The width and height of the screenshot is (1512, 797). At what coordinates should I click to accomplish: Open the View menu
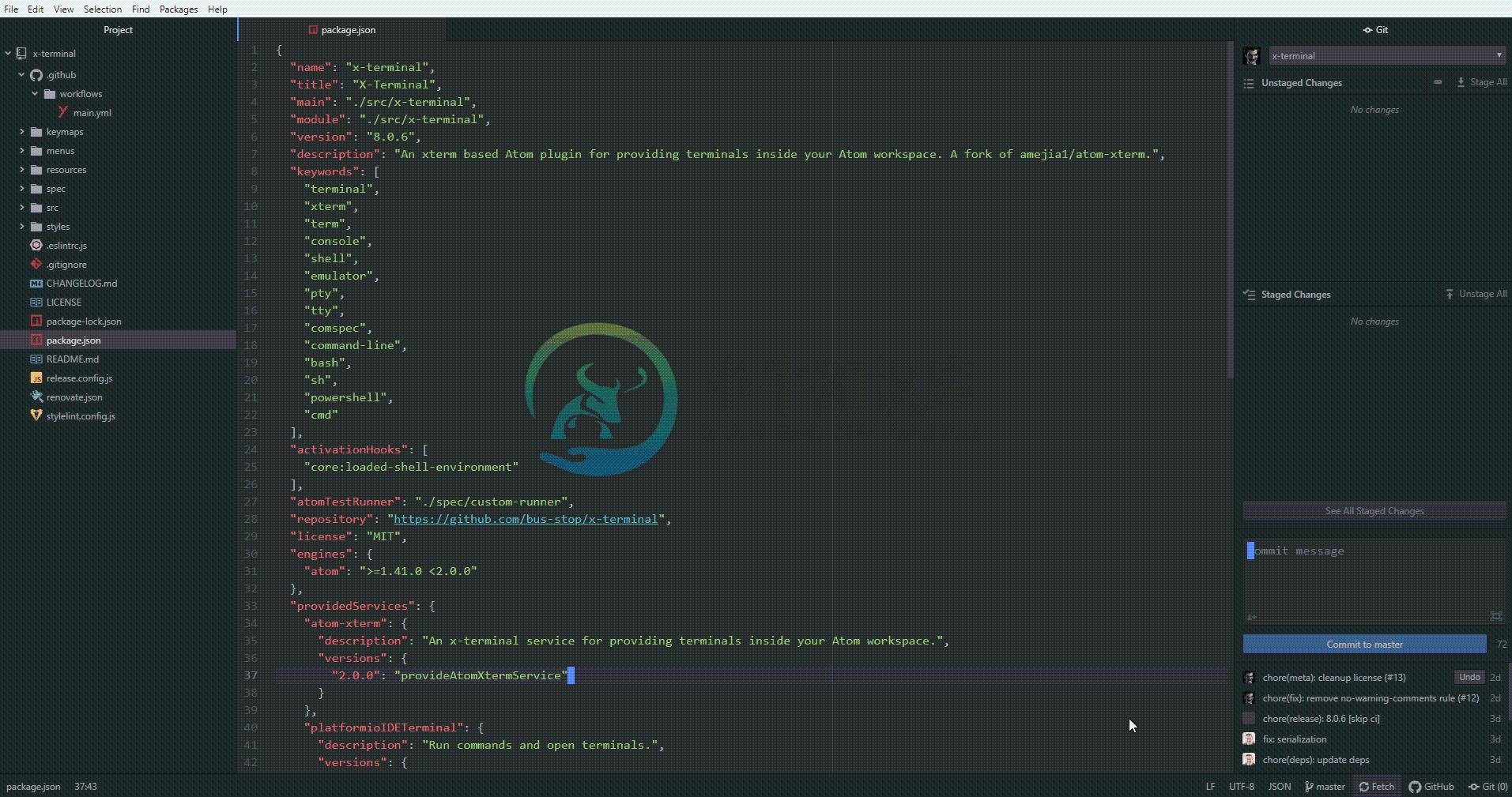coord(63,9)
